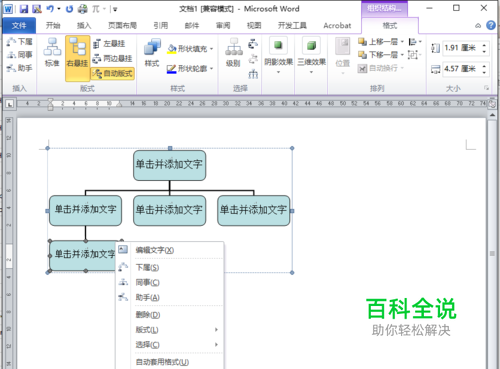The image size is (500, 369).
Task: Choose 删除(D) in context menu
Action: point(170,315)
